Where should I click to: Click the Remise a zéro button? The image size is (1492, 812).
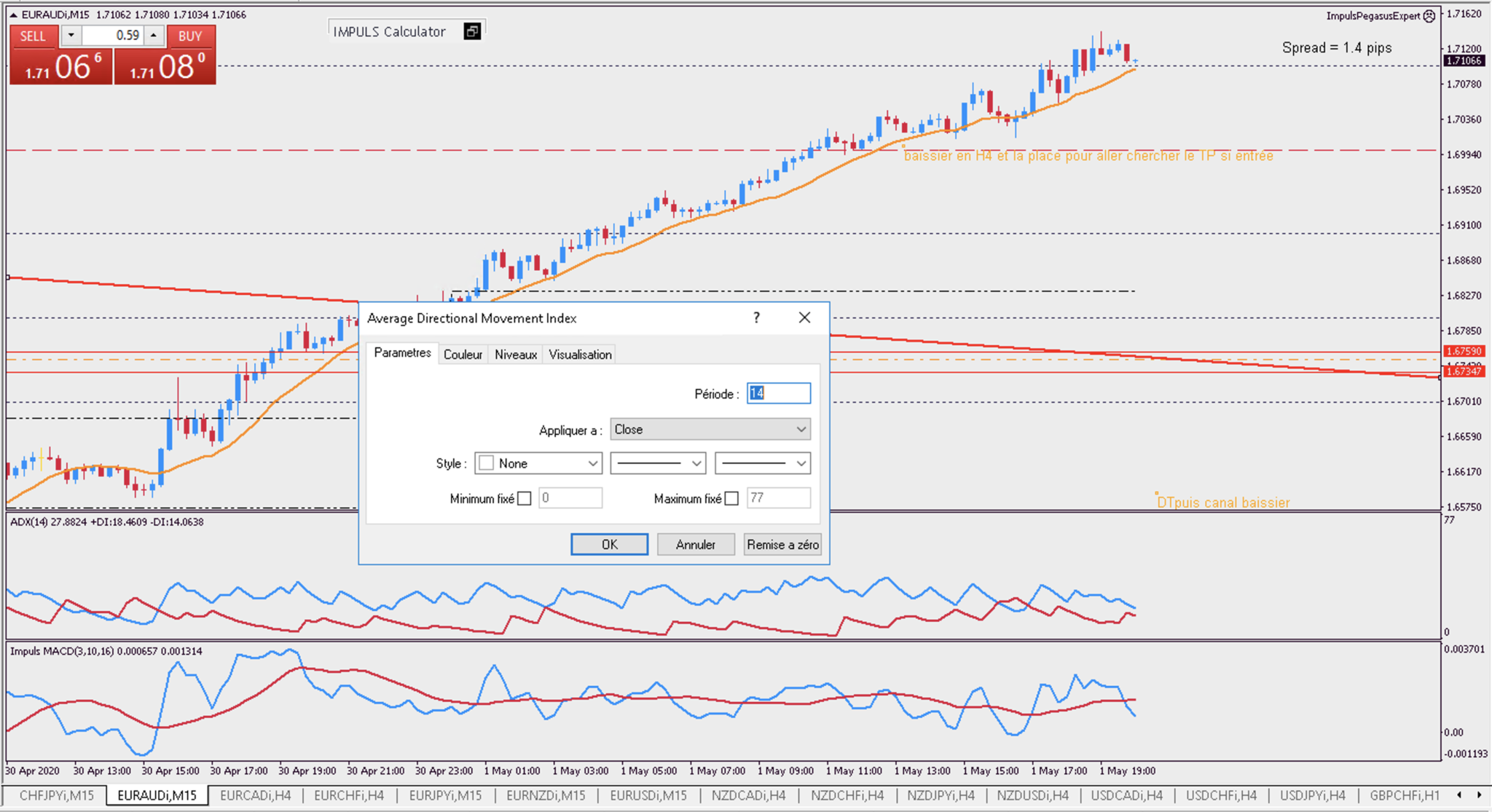(782, 545)
